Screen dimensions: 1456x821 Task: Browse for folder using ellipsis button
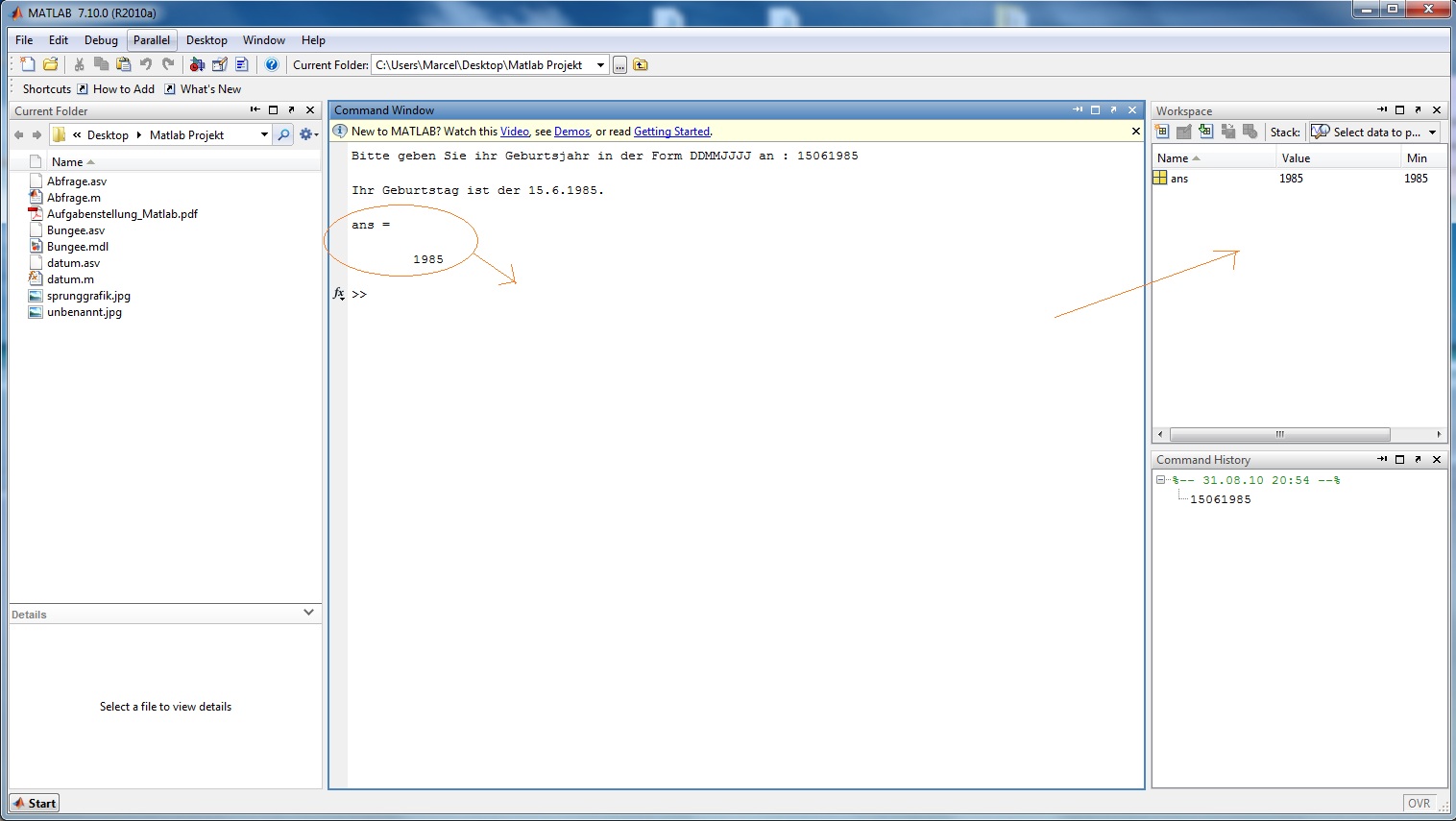619,64
